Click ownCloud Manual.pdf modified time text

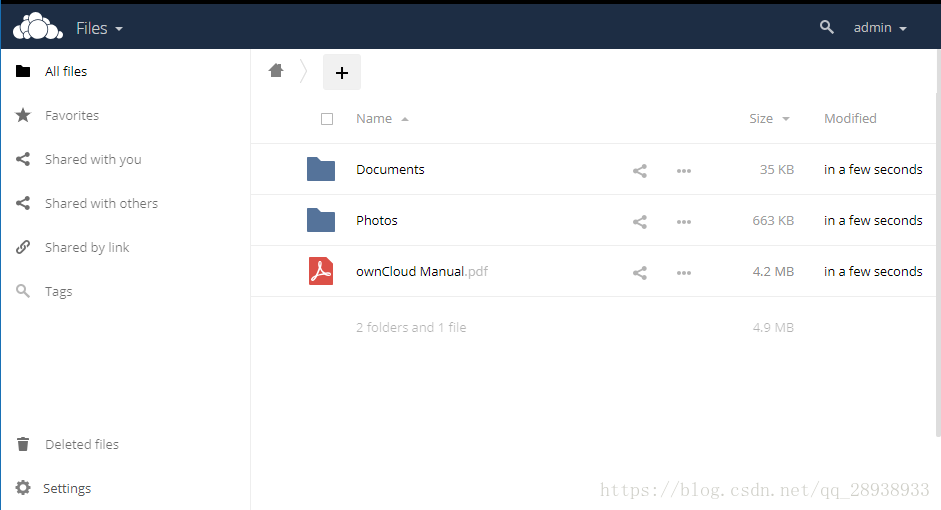coord(873,272)
